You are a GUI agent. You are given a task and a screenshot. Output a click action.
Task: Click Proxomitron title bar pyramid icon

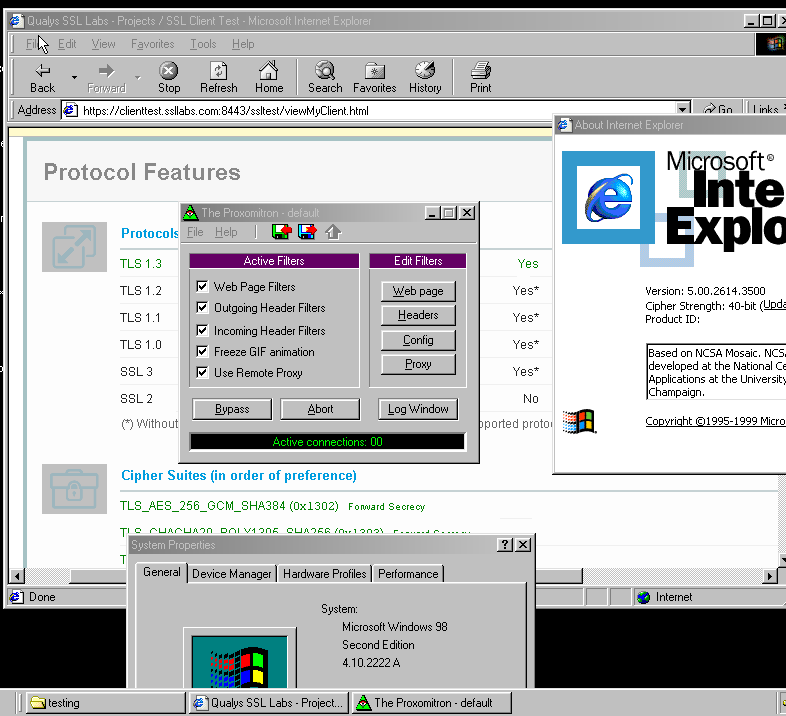190,213
